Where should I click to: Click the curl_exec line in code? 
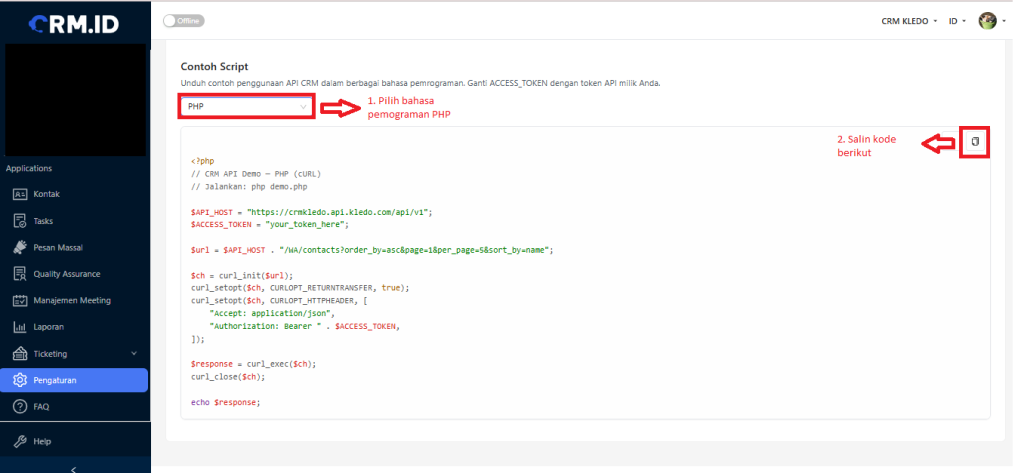(x=253, y=365)
